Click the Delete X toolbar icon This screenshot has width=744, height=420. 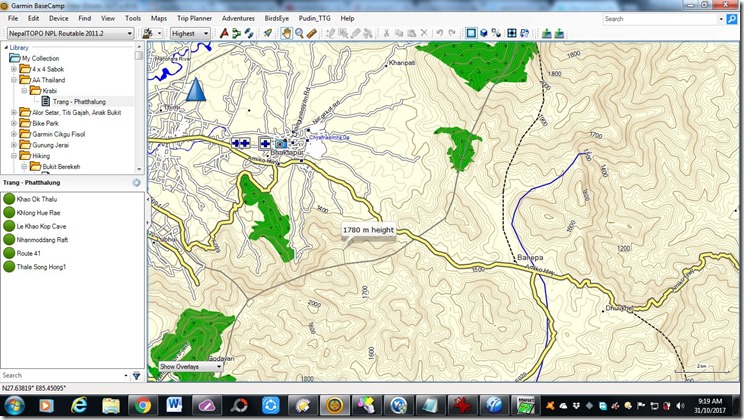pos(424,33)
